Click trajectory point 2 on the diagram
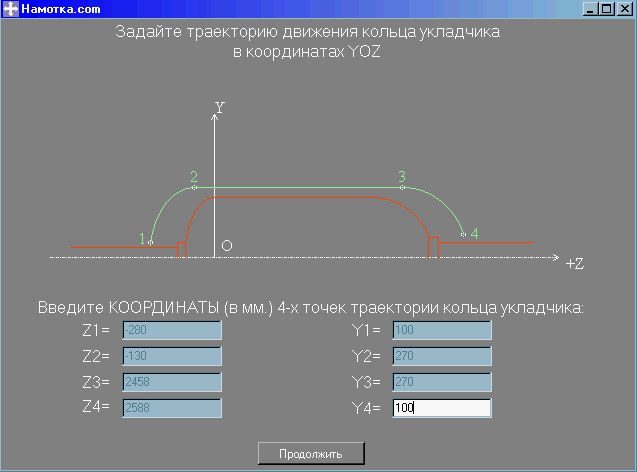The height and width of the screenshot is (472, 637). (x=194, y=188)
